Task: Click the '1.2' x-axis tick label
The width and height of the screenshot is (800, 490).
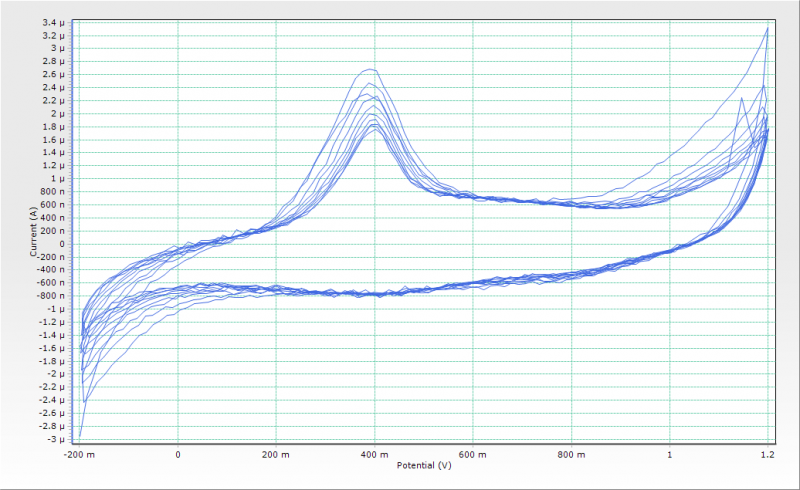Action: tap(768, 454)
